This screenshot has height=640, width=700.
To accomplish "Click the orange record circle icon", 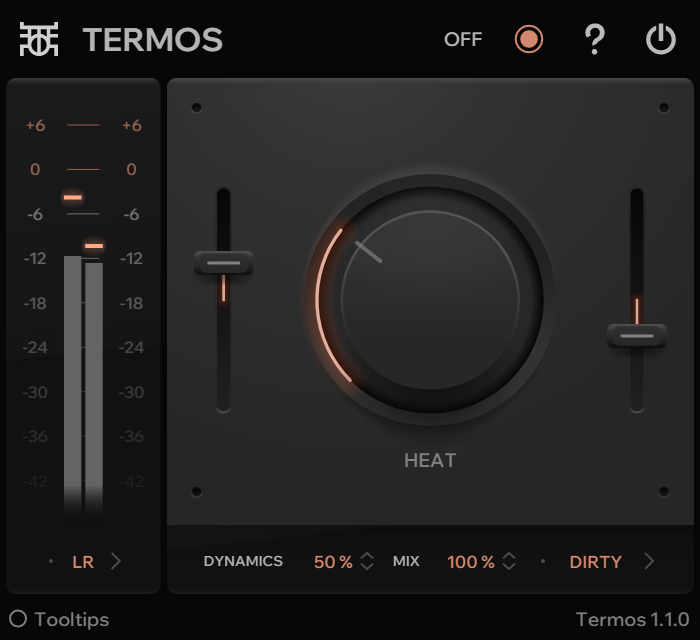I will click(x=528, y=40).
